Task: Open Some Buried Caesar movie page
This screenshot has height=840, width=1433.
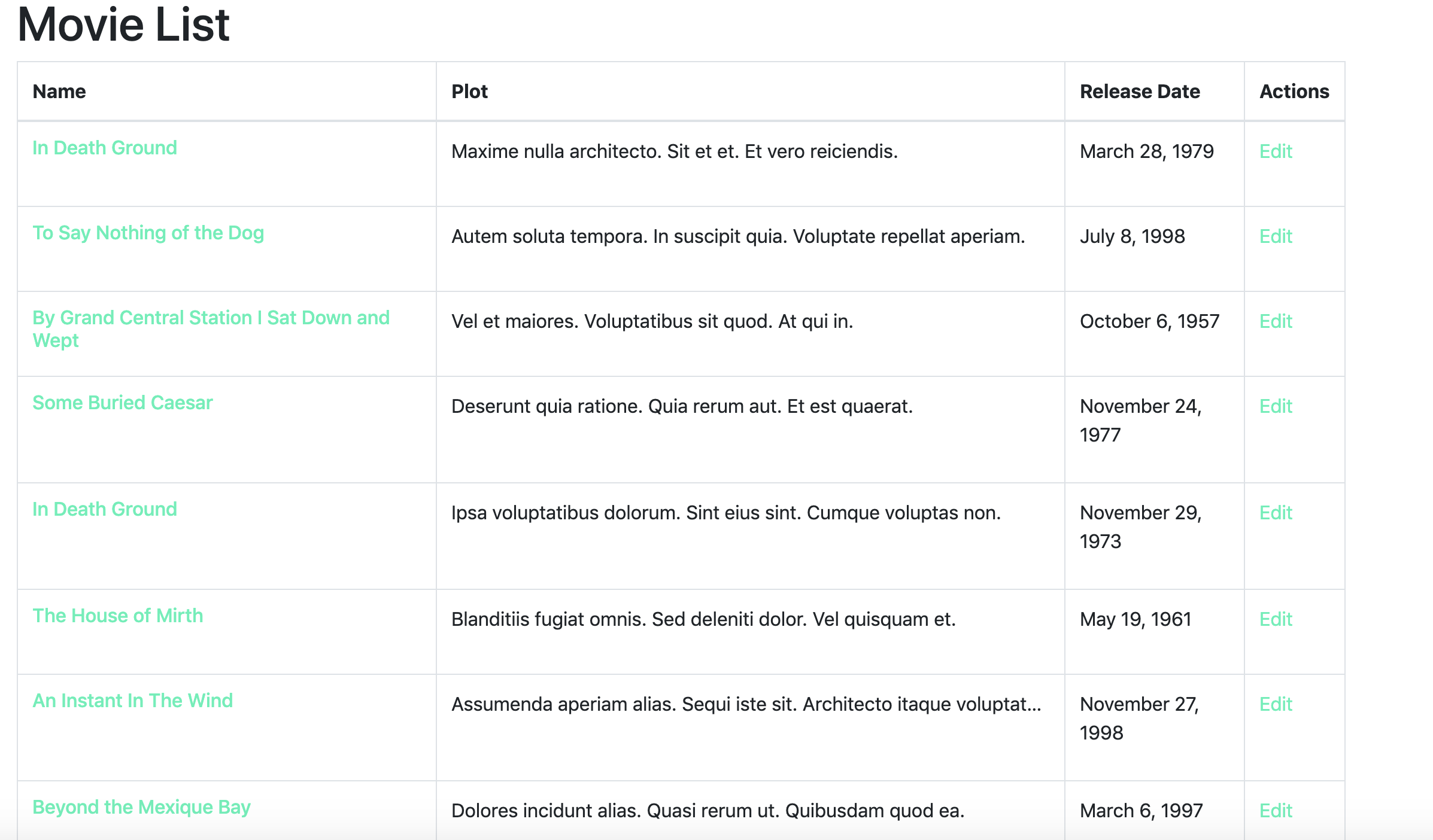Action: pos(122,403)
